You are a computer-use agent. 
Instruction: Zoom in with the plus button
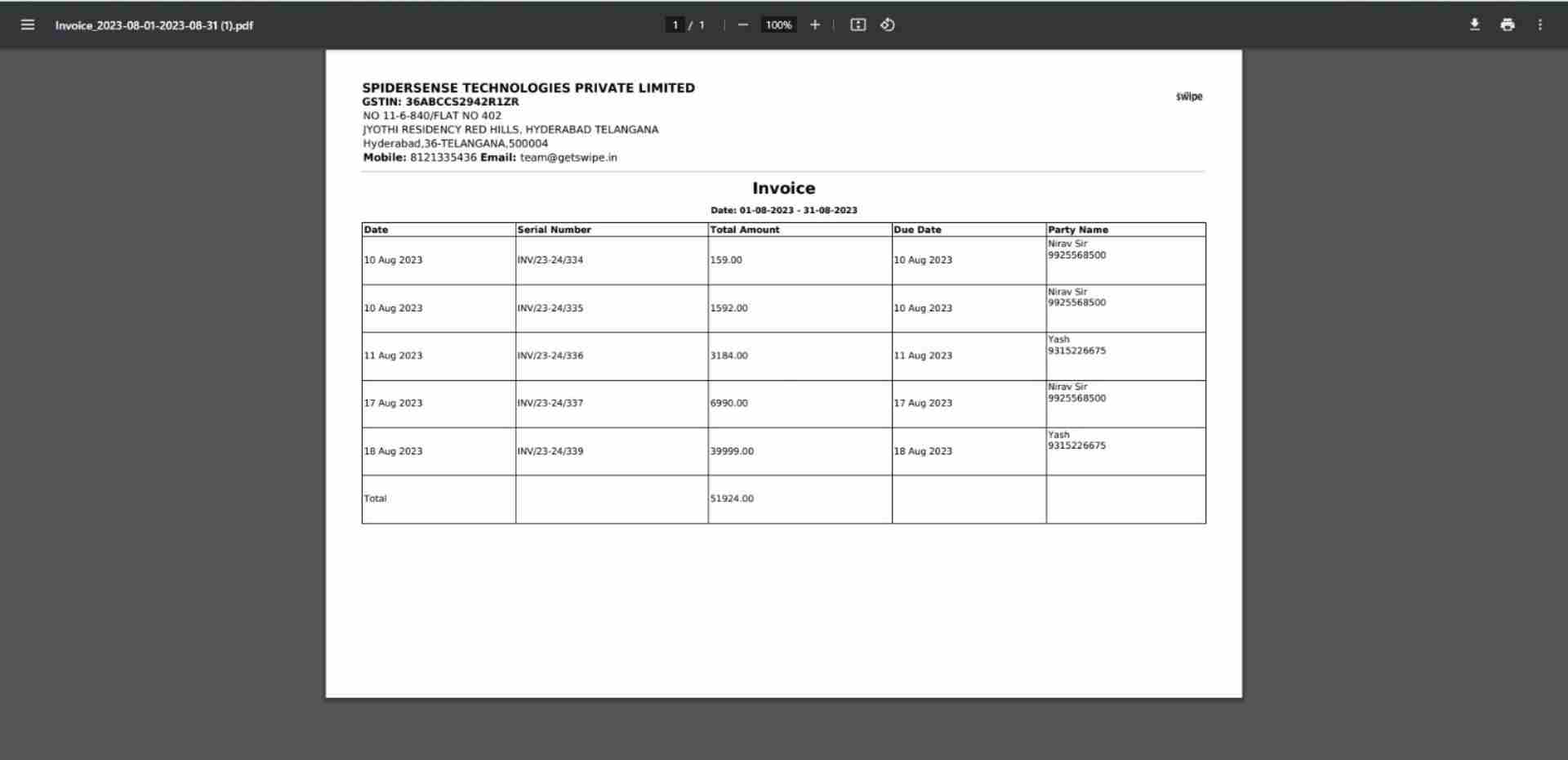point(814,25)
